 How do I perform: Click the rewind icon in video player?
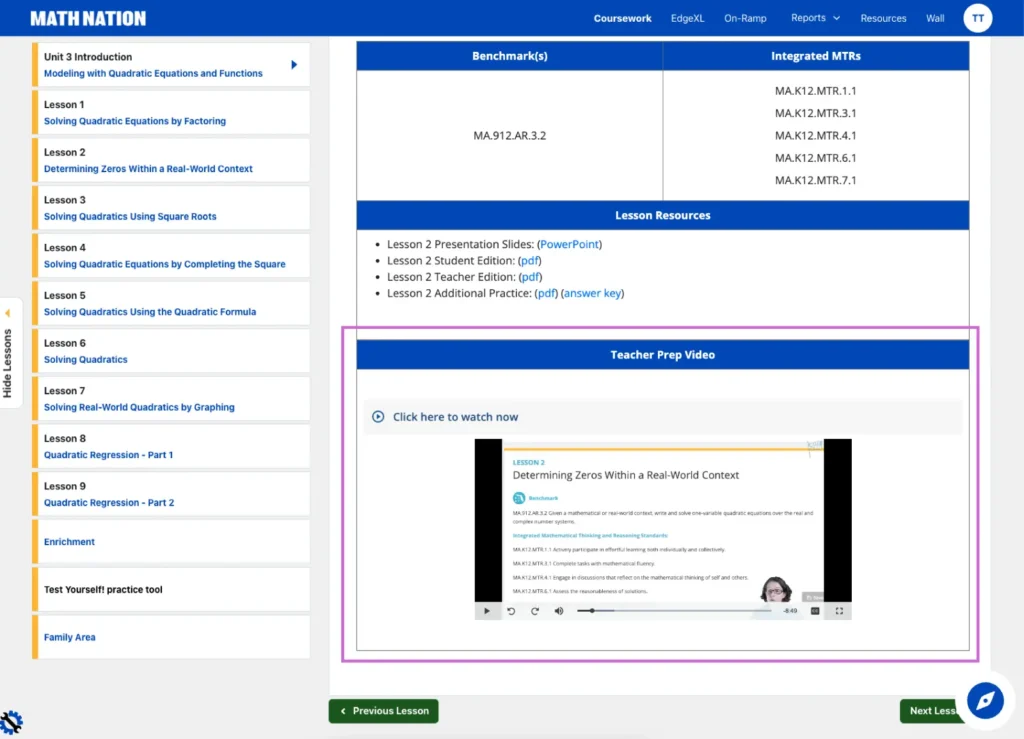(x=511, y=610)
